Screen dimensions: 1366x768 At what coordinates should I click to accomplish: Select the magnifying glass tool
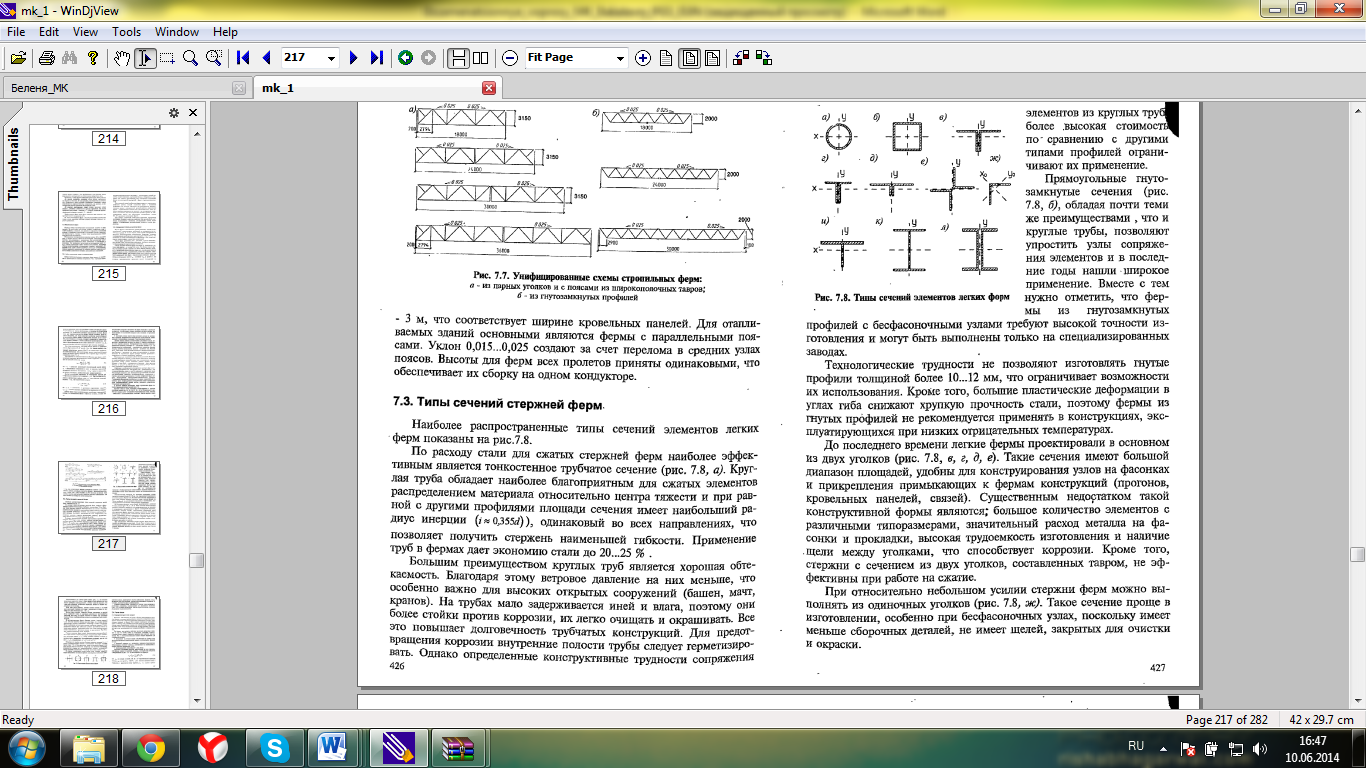[x=190, y=58]
